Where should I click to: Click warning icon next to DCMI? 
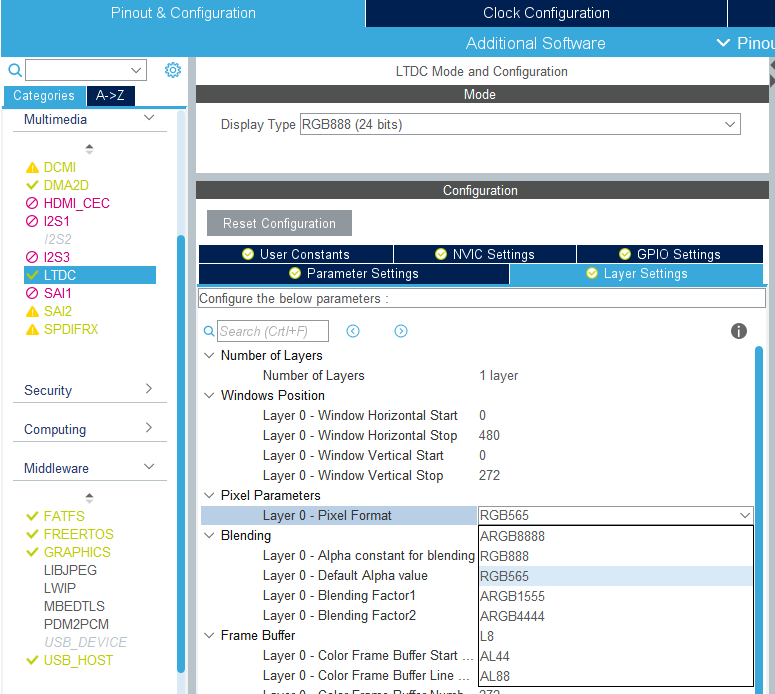32,168
